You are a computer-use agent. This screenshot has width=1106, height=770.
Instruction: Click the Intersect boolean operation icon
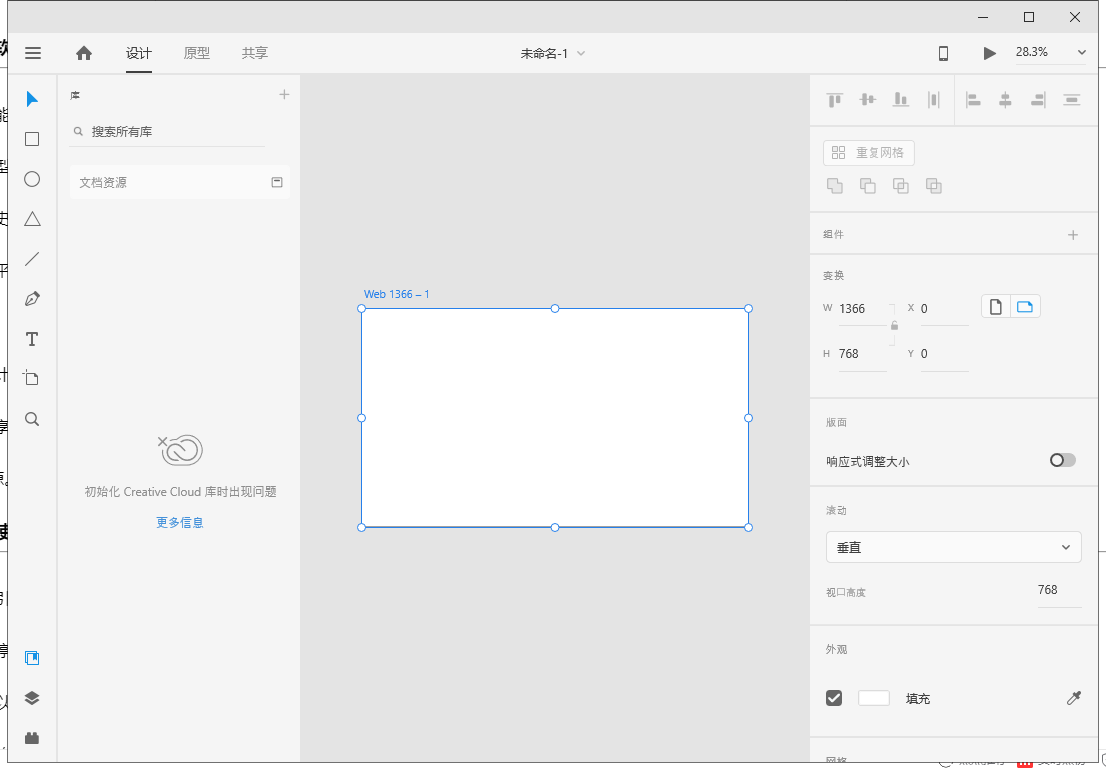click(x=901, y=186)
